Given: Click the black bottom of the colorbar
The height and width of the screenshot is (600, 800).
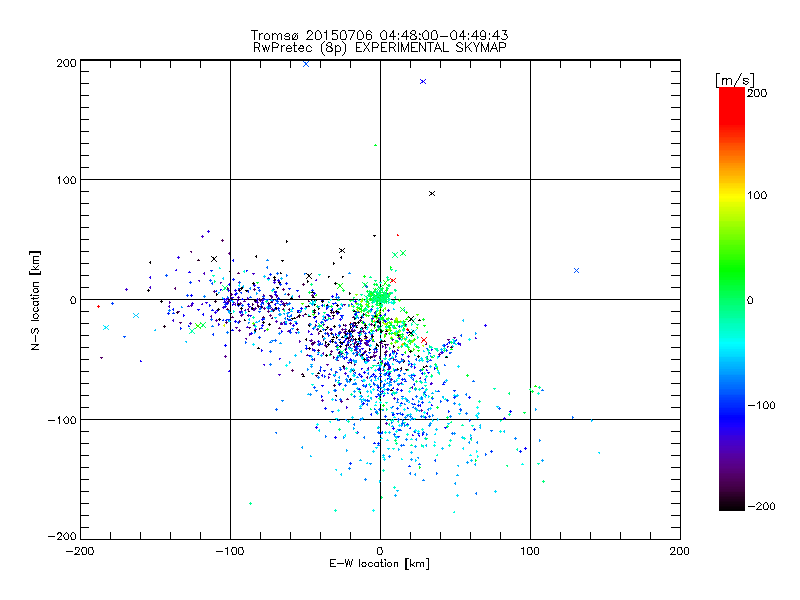Looking at the screenshot, I should 732,503.
